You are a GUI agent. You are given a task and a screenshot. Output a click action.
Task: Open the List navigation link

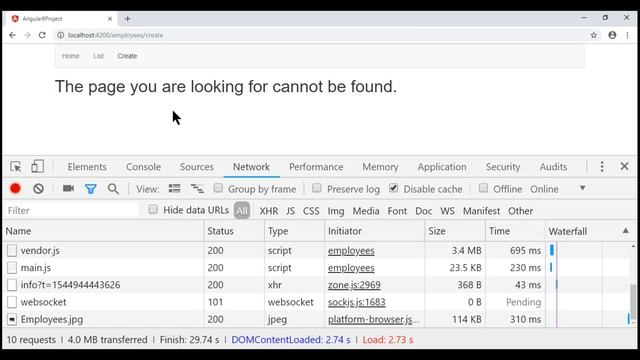[98, 56]
